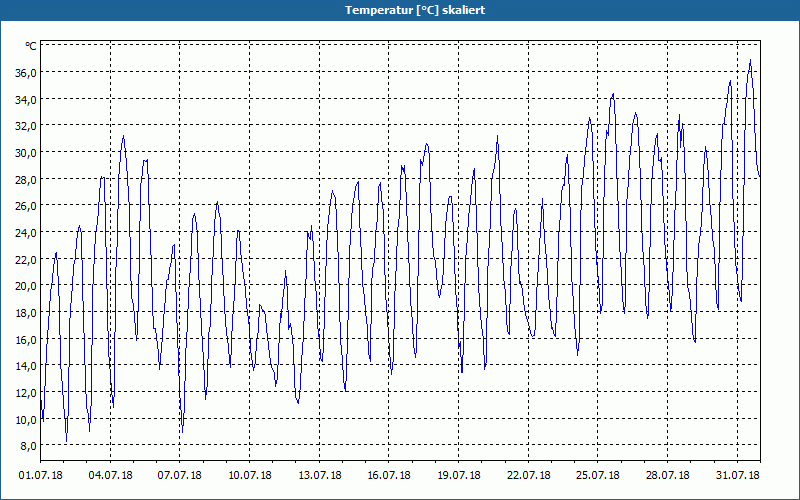Click the 10,0 y-axis label
This screenshot has width=800, height=500.
pyautogui.click(x=26, y=420)
